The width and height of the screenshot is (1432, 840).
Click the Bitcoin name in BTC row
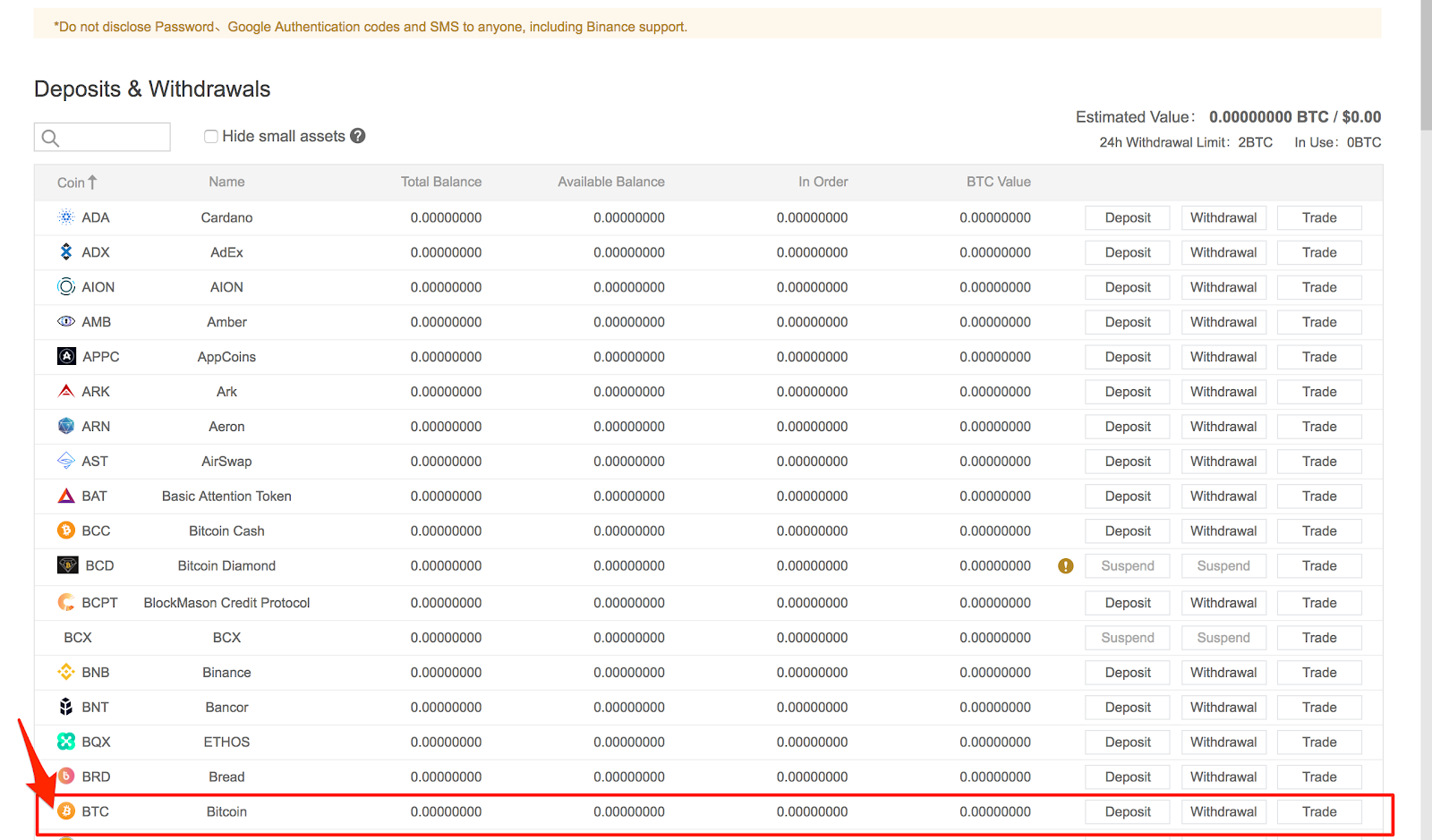coord(226,812)
